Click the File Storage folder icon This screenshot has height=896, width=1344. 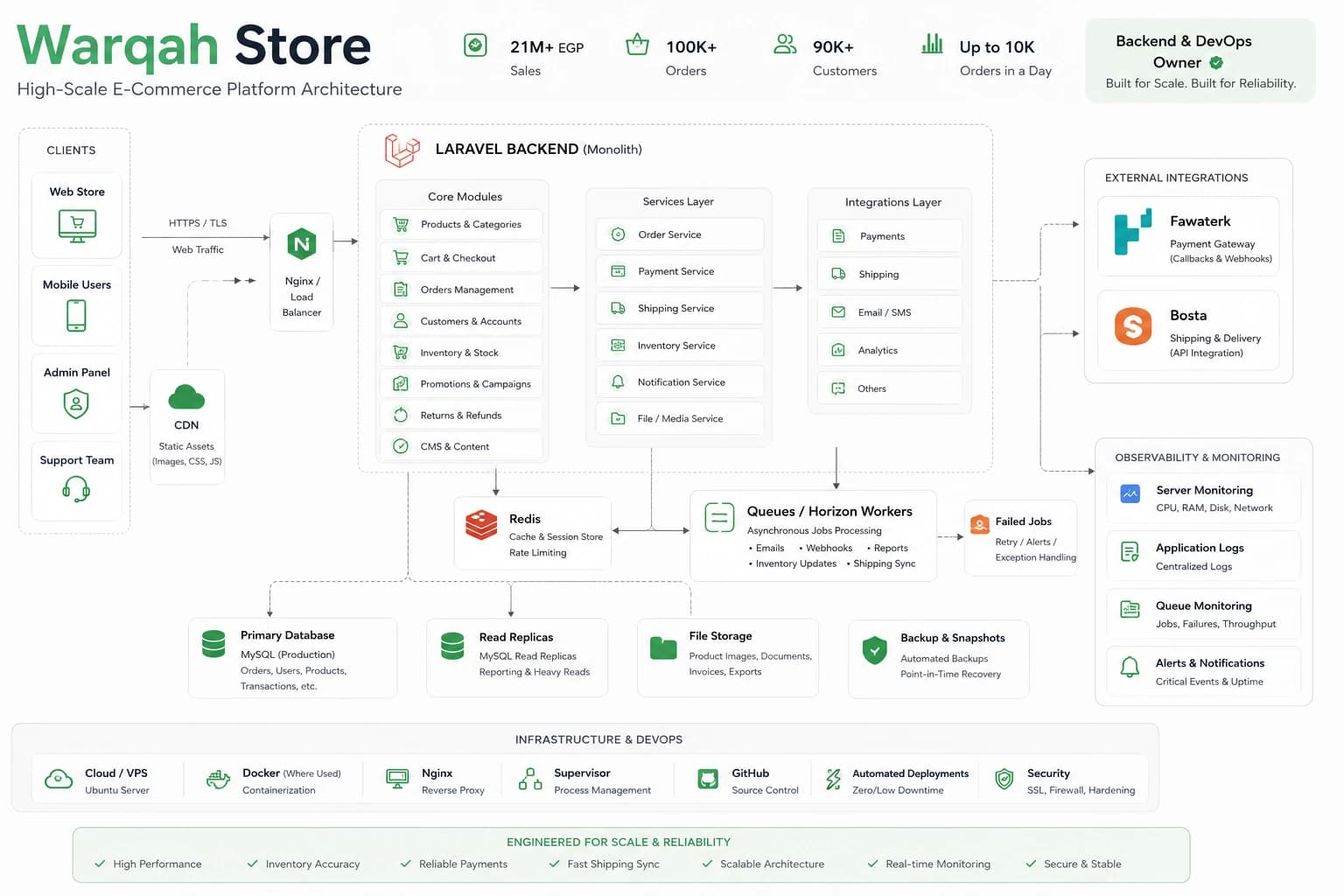663,647
